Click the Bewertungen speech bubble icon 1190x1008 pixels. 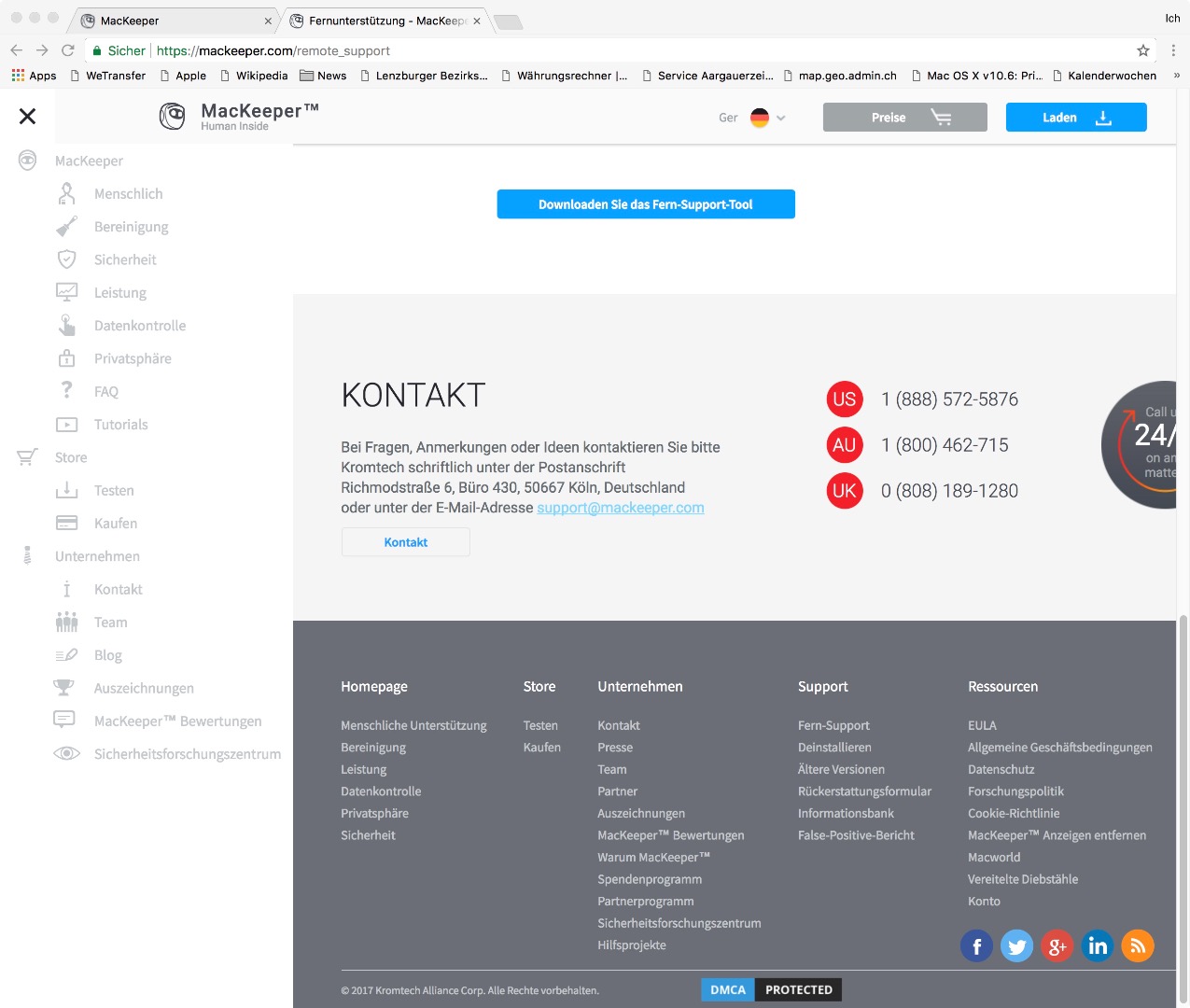pyautogui.click(x=64, y=720)
